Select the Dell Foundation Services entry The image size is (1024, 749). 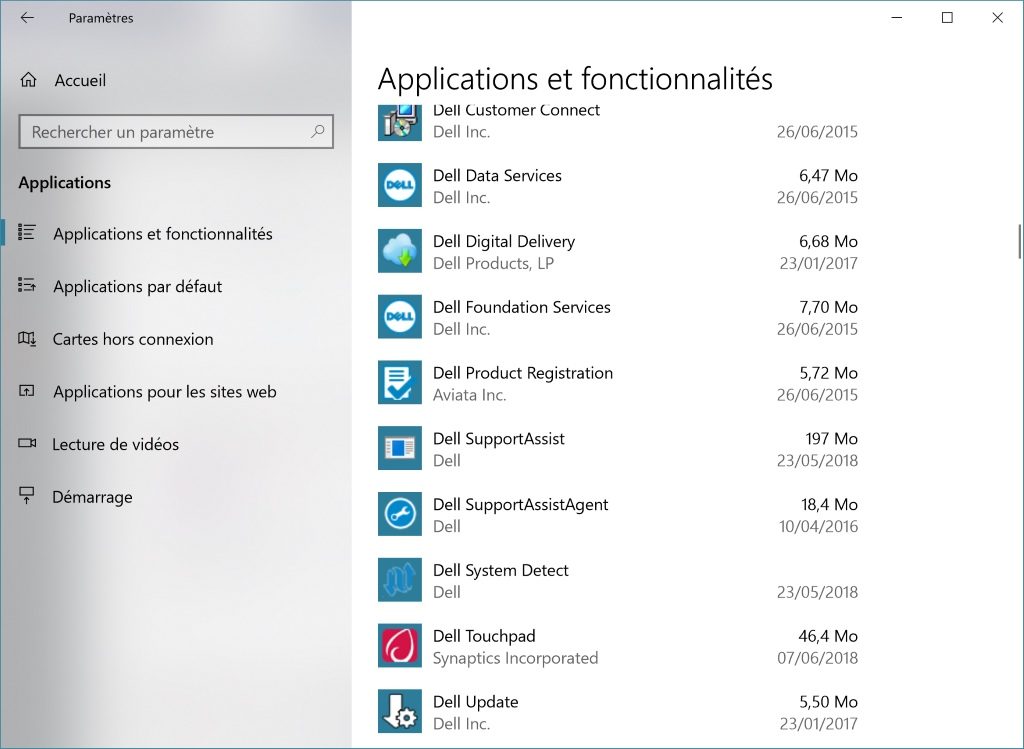[x=617, y=317]
